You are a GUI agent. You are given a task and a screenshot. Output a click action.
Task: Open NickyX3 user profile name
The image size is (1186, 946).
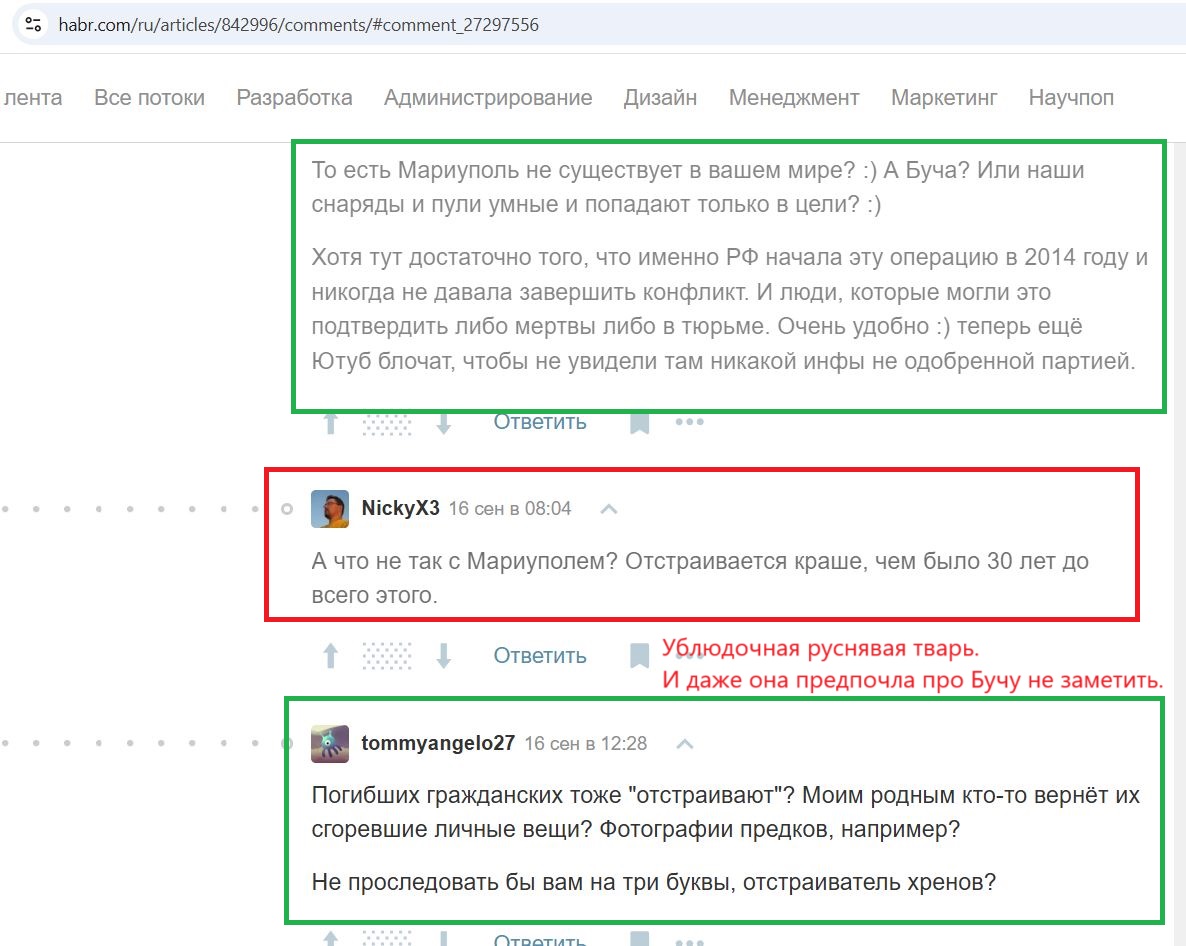click(400, 508)
